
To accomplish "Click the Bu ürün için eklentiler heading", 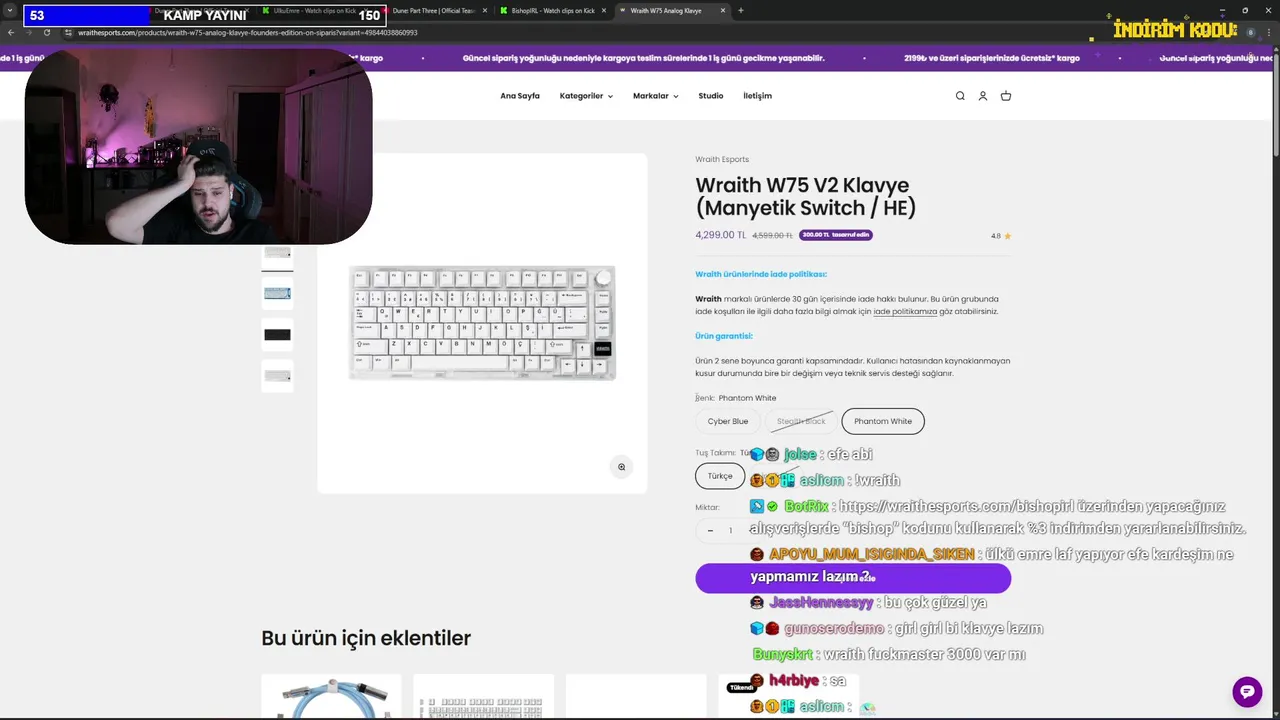I will (x=366, y=638).
